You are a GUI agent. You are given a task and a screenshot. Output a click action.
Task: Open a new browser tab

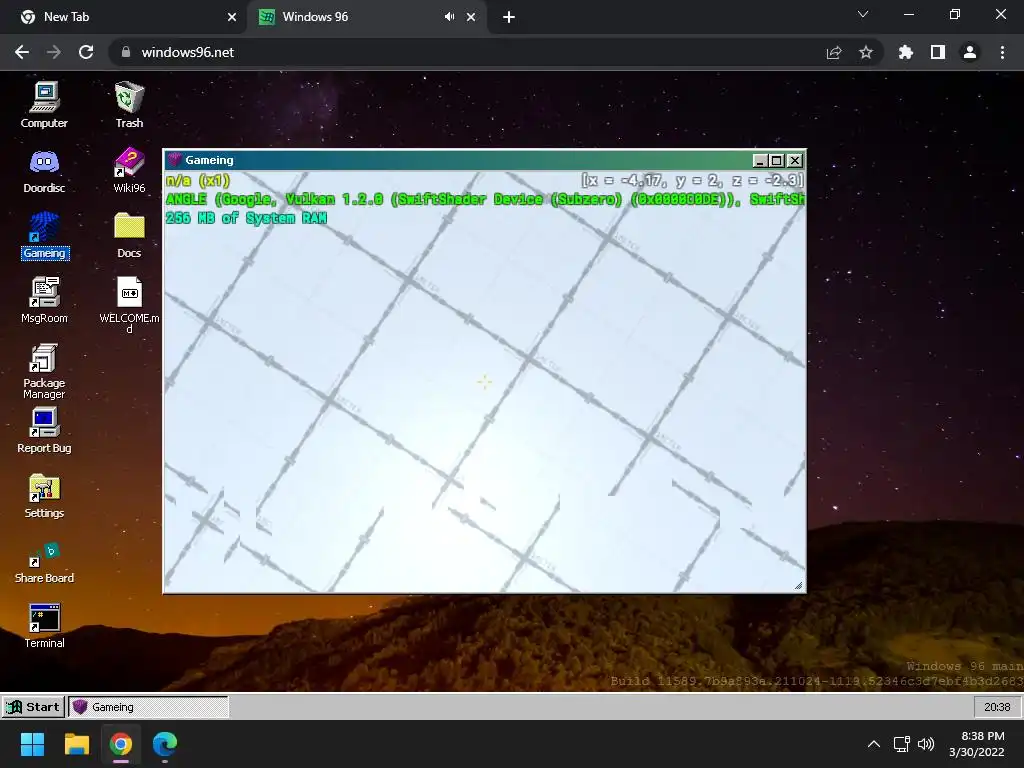point(509,18)
